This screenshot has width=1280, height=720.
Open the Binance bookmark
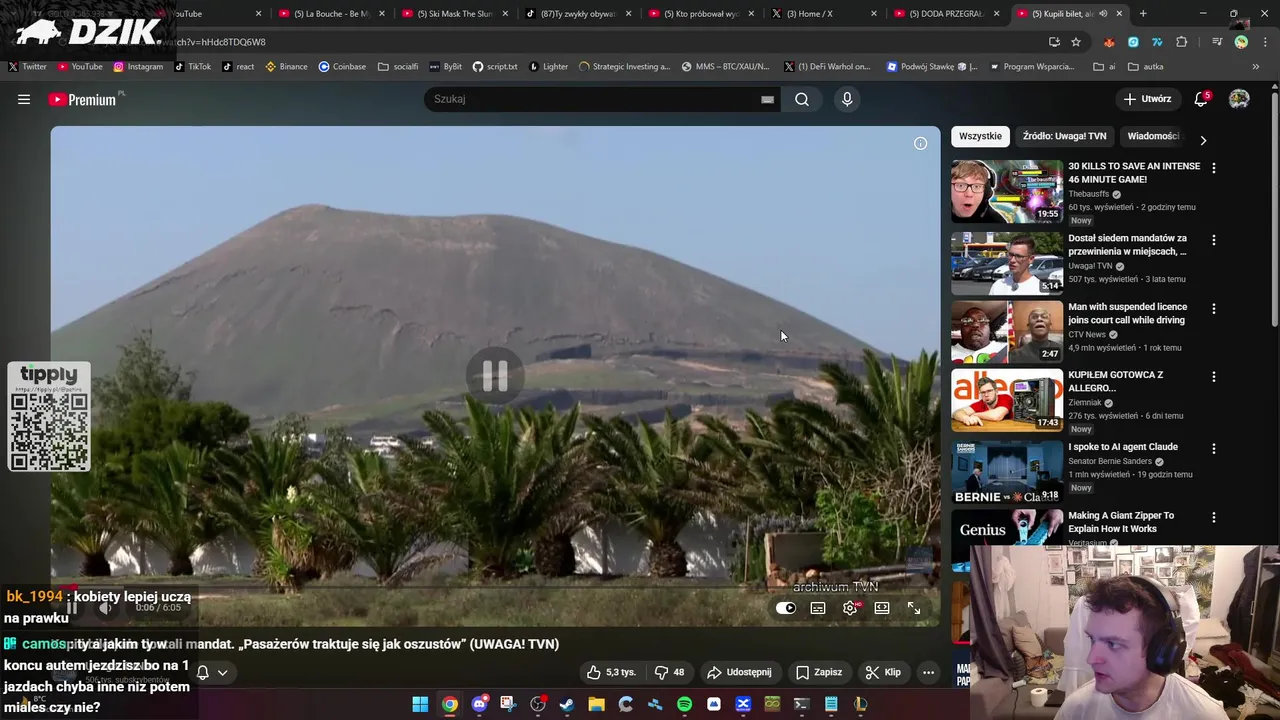point(286,67)
